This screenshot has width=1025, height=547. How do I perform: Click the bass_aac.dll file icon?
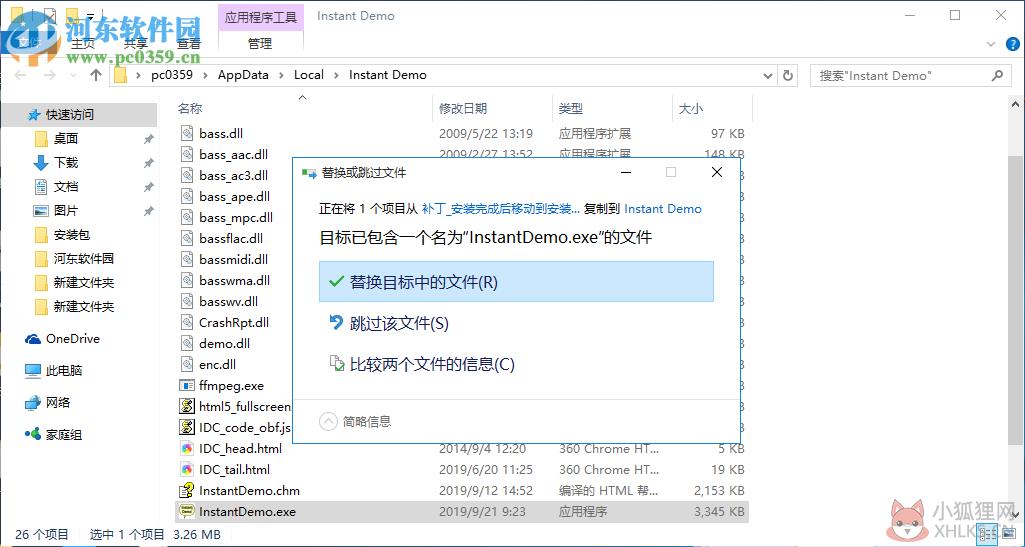pyautogui.click(x=187, y=154)
